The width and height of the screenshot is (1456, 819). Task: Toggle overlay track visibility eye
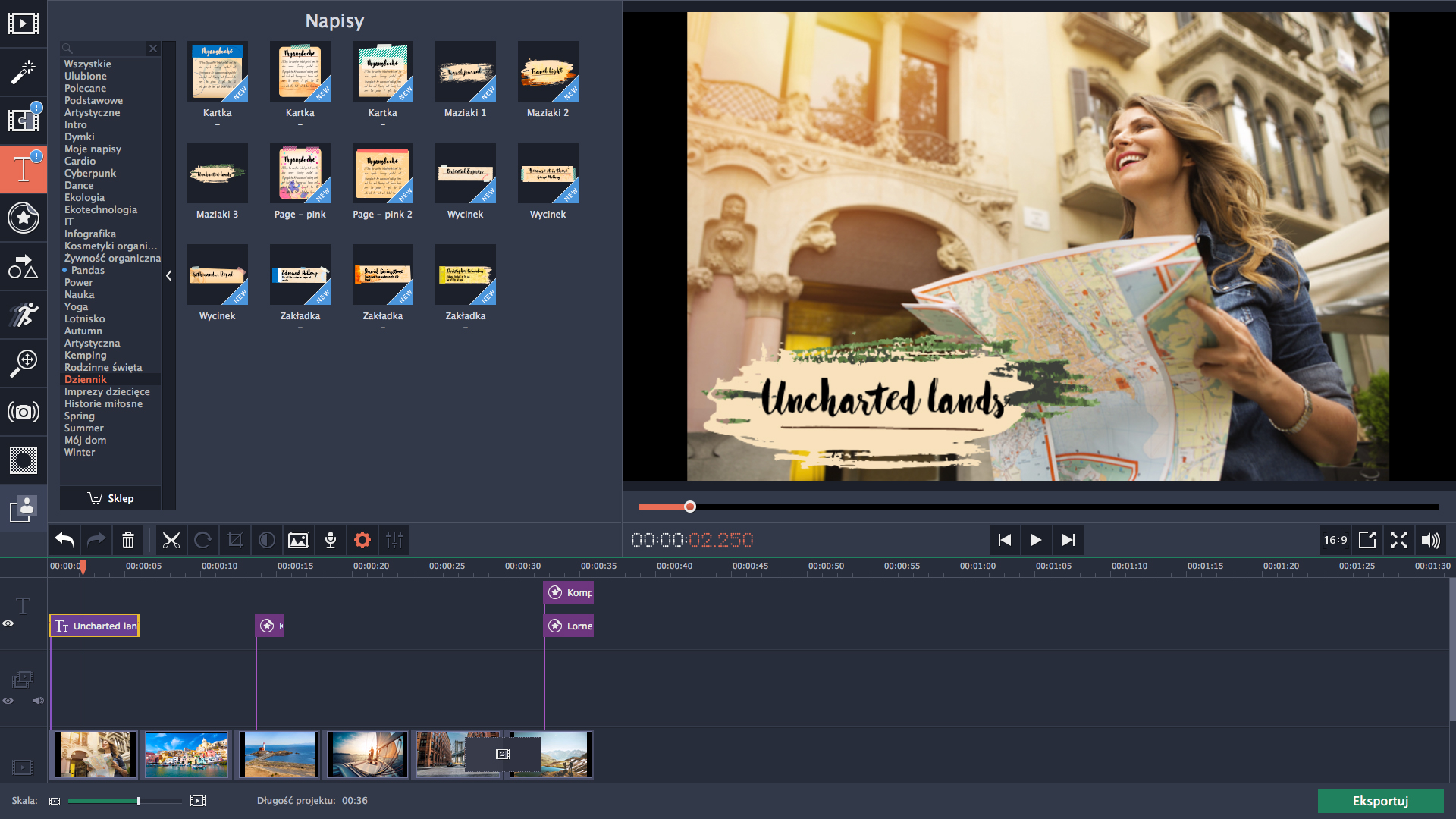[x=8, y=701]
